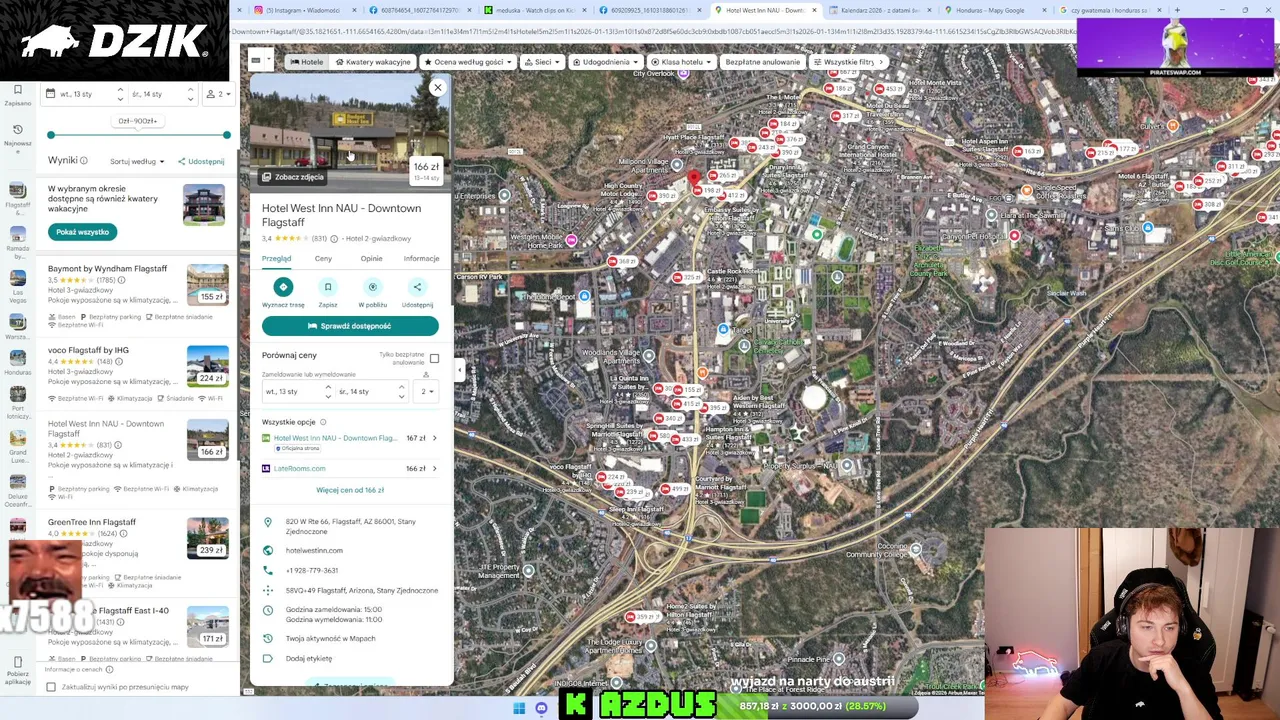This screenshot has width=1280, height=720.
Task: Click the phone icon in hotel details
Action: (x=267, y=570)
